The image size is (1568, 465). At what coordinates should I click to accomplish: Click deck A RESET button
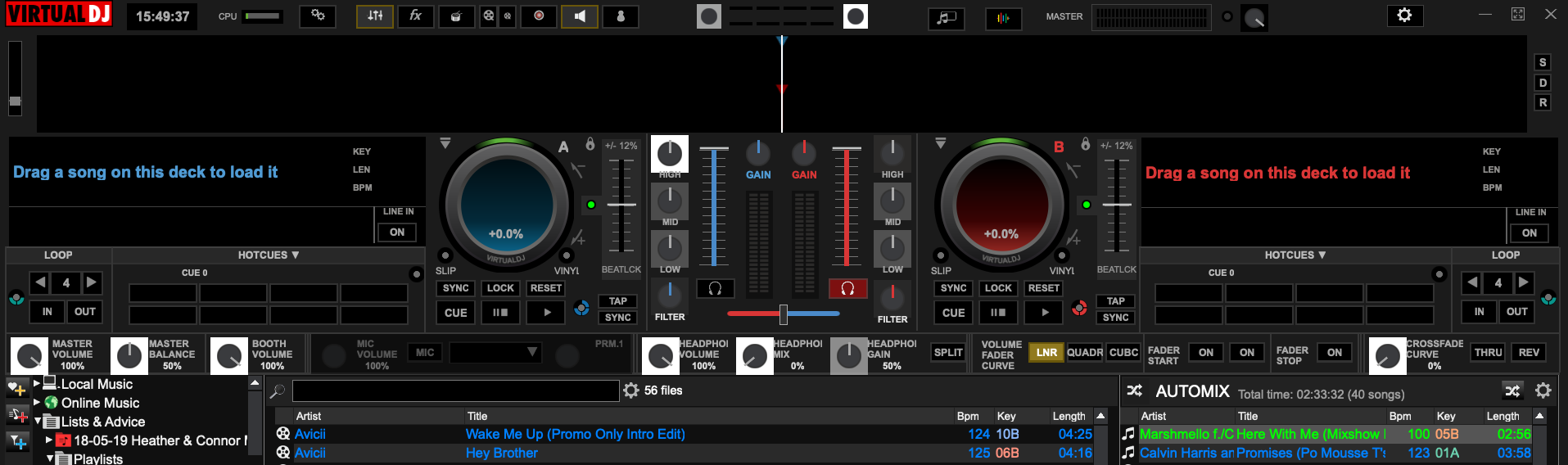[x=545, y=288]
